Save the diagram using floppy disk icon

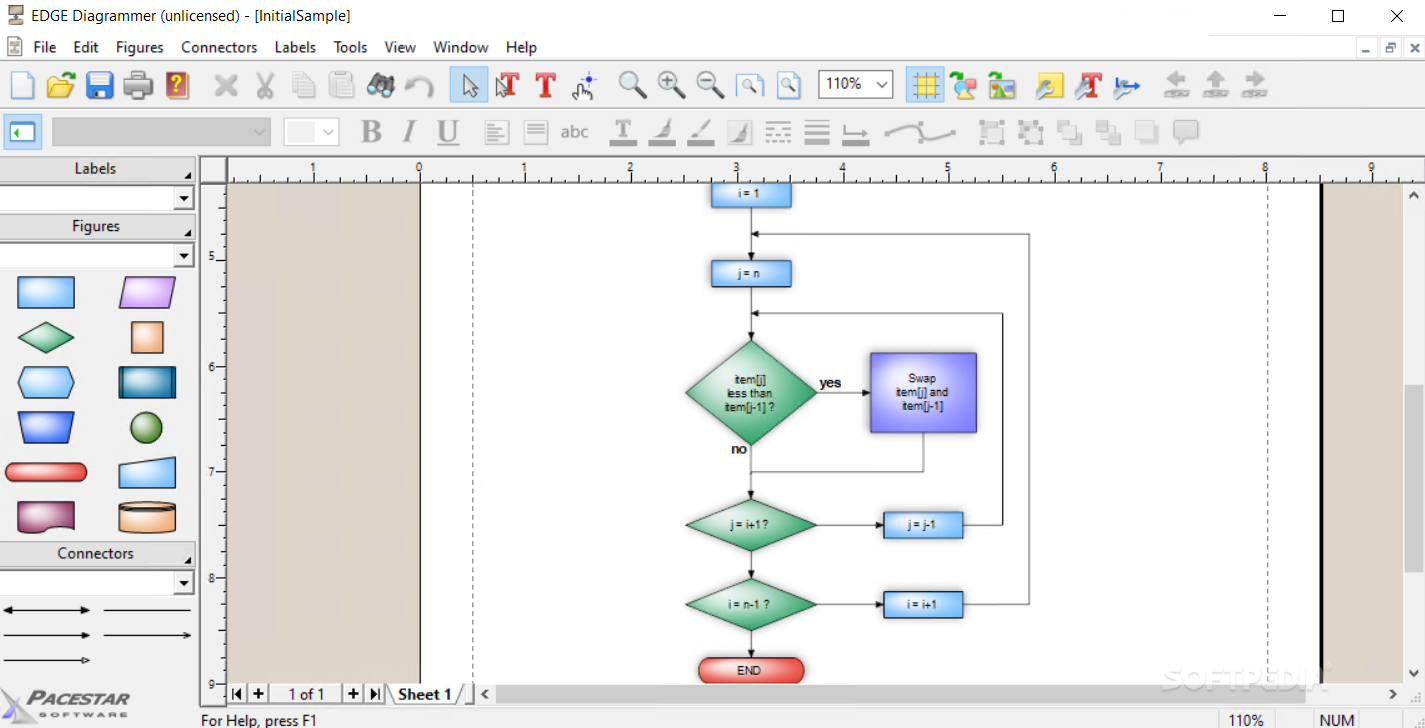pyautogui.click(x=99, y=85)
